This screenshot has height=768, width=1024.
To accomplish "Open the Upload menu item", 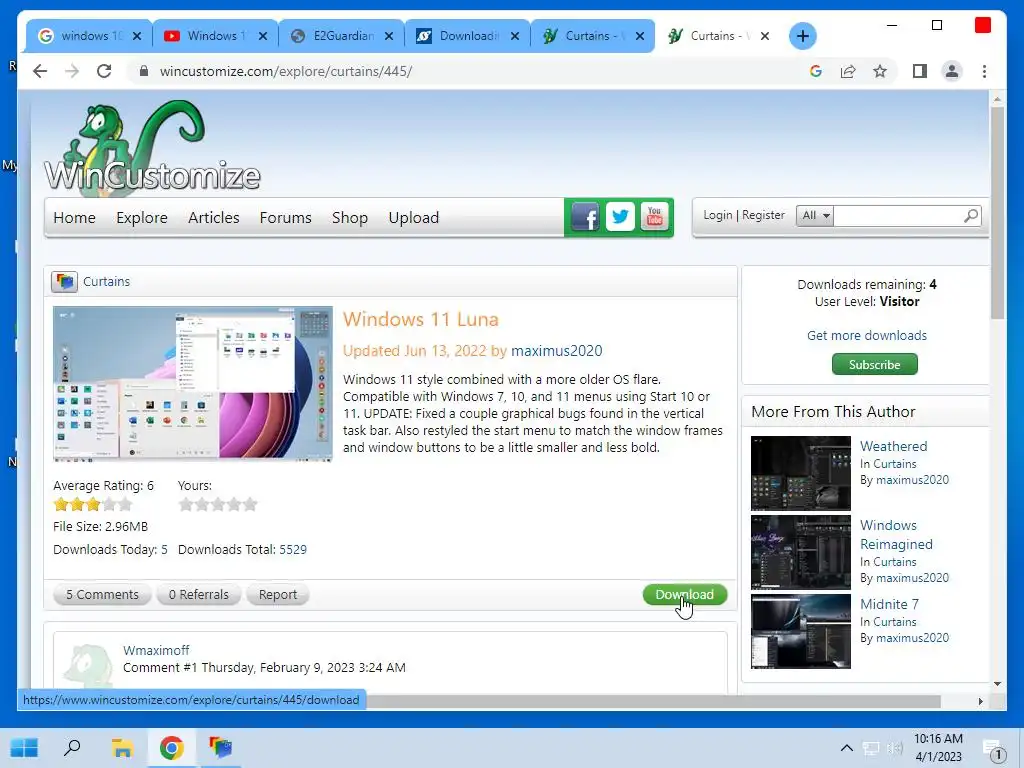I will click(x=413, y=217).
